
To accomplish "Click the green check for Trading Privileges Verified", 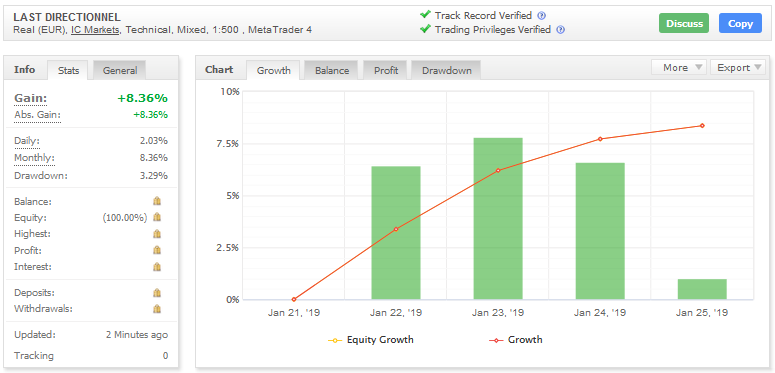I will [x=425, y=29].
